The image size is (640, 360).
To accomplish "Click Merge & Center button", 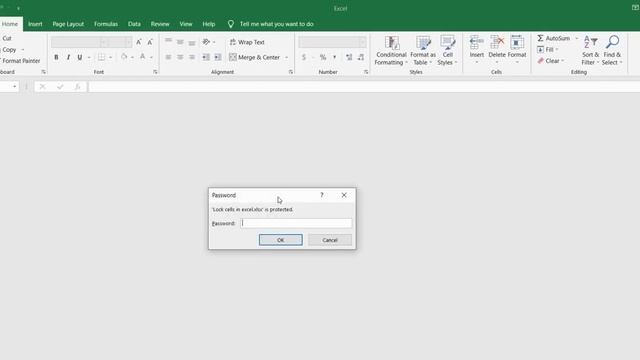I will click(x=255, y=57).
